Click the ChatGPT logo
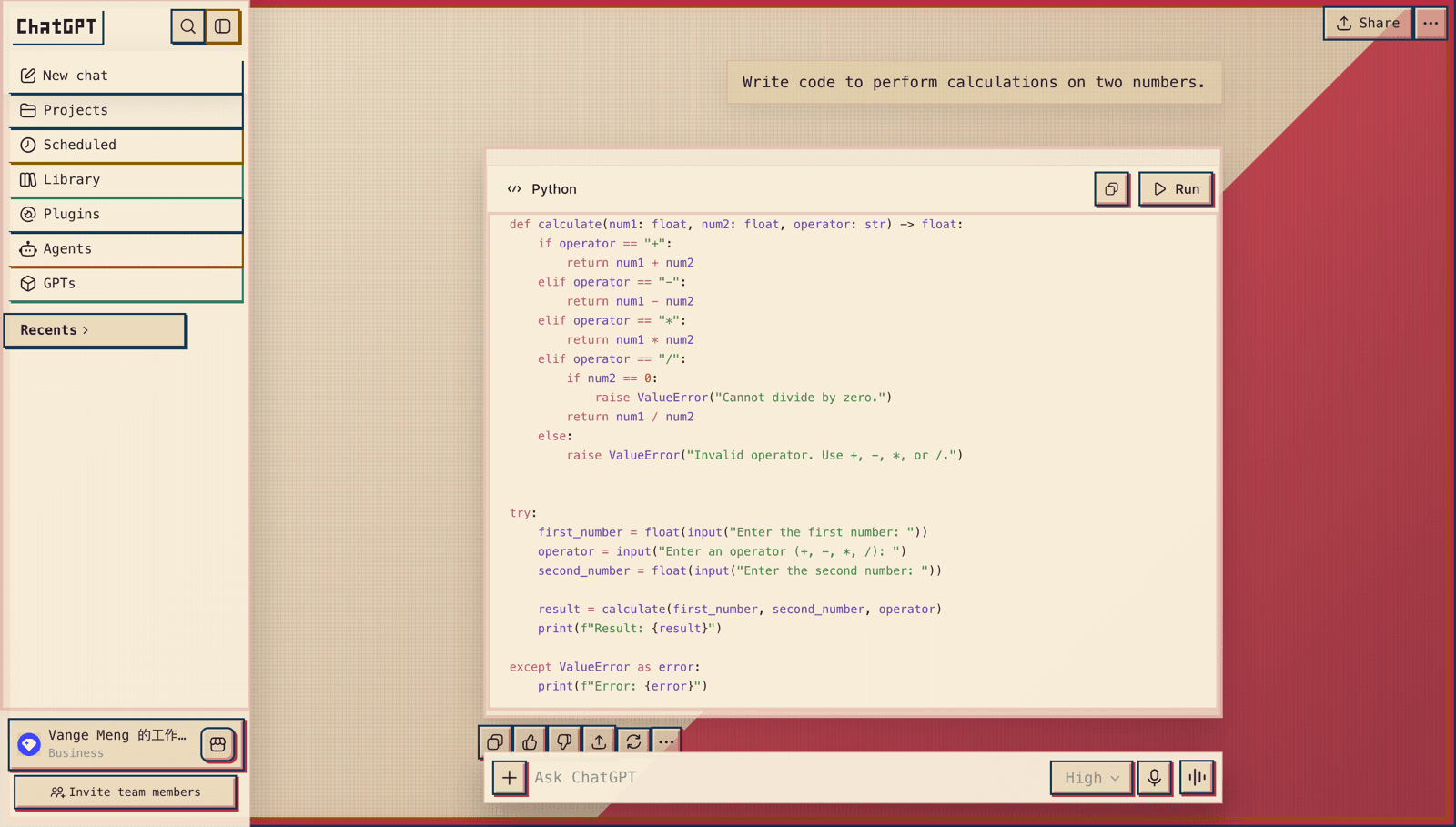 [x=57, y=26]
